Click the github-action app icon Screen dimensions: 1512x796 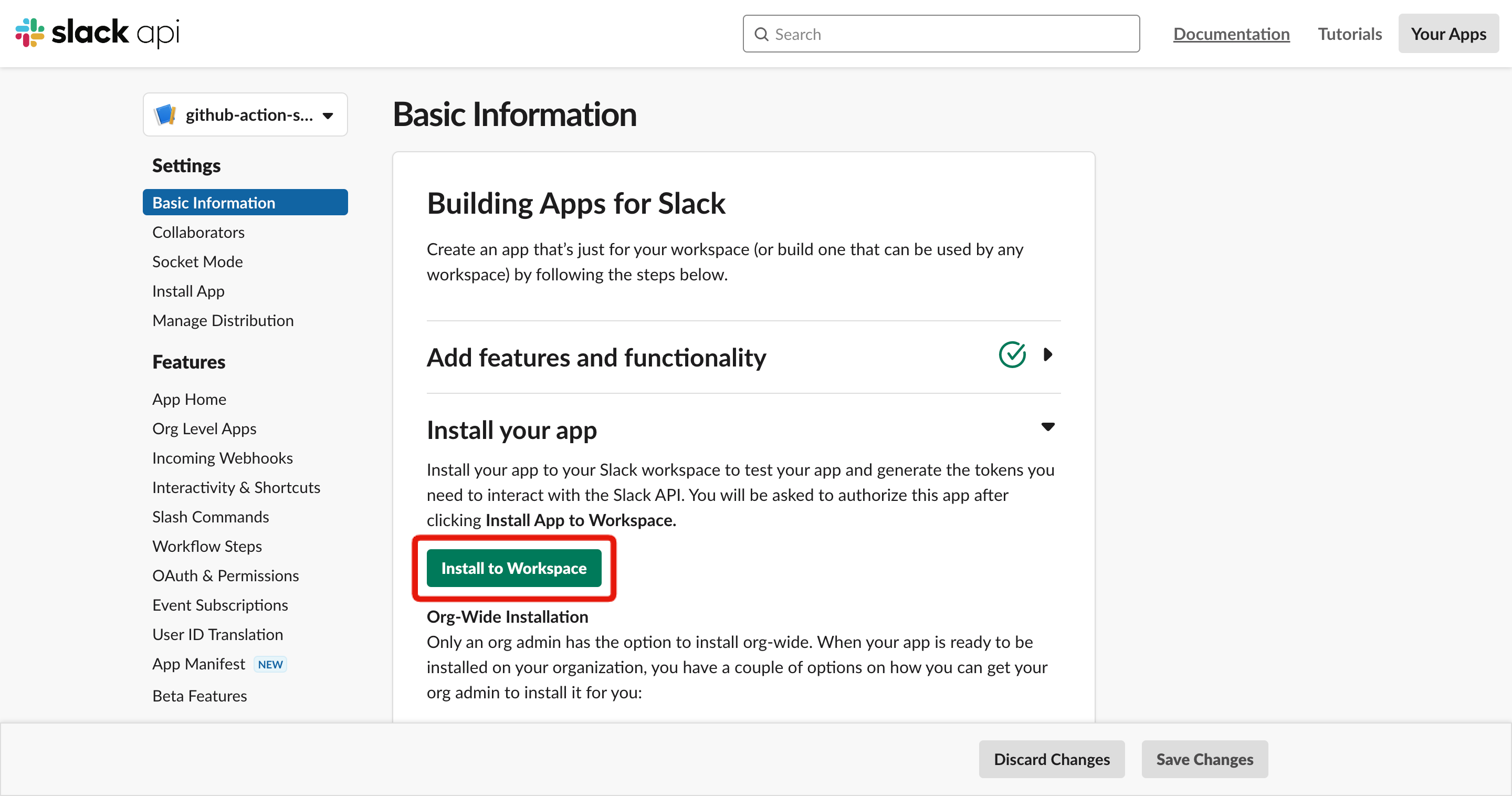[x=165, y=114]
